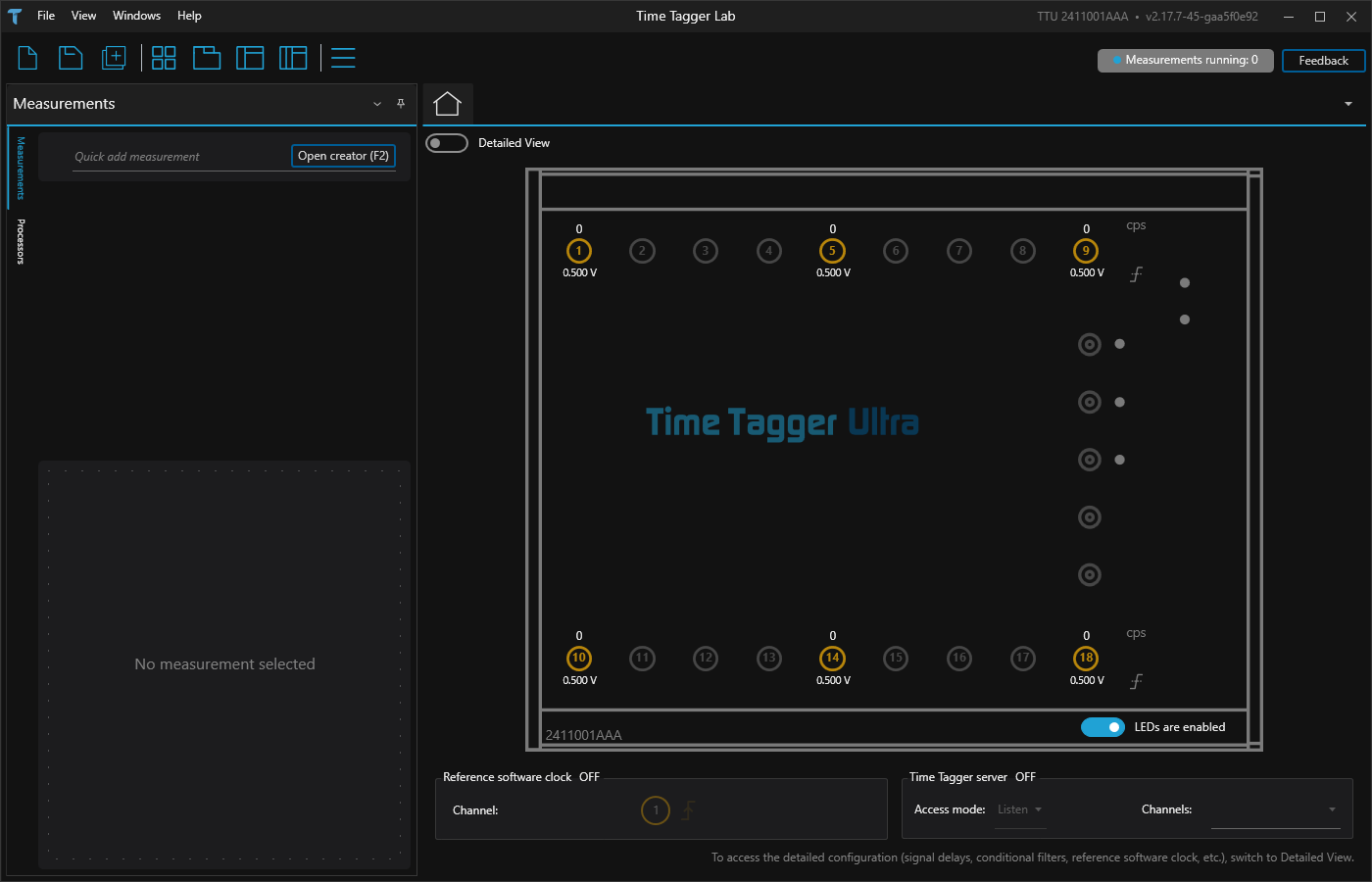Select the column layout toolbar icon
This screenshot has width=1372, height=882.
coord(293,58)
